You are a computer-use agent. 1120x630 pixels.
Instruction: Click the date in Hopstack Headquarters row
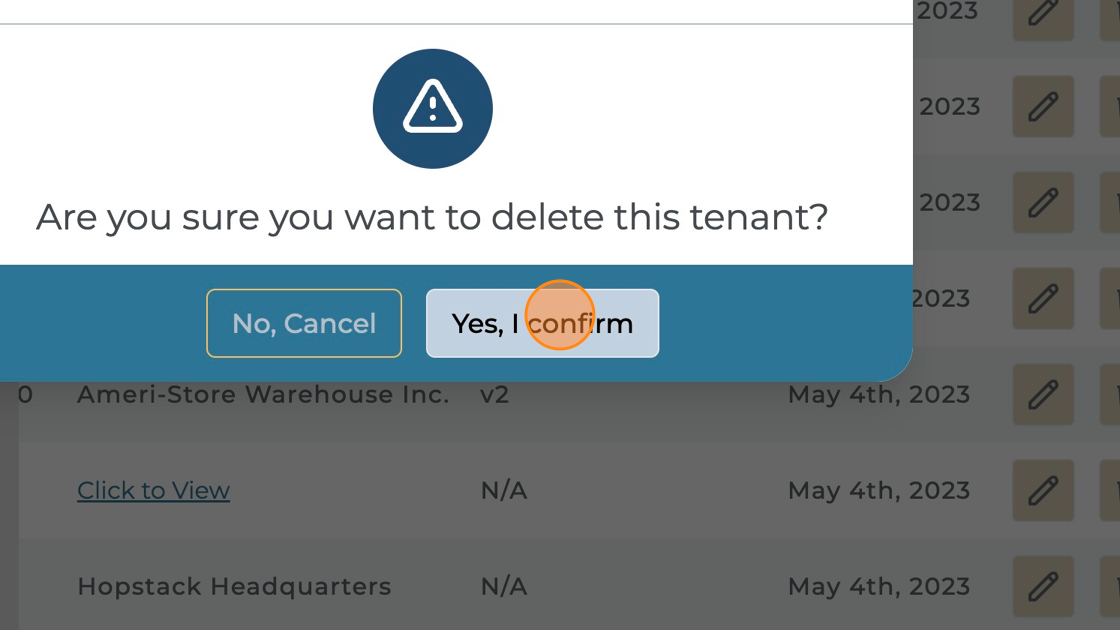(x=878, y=586)
